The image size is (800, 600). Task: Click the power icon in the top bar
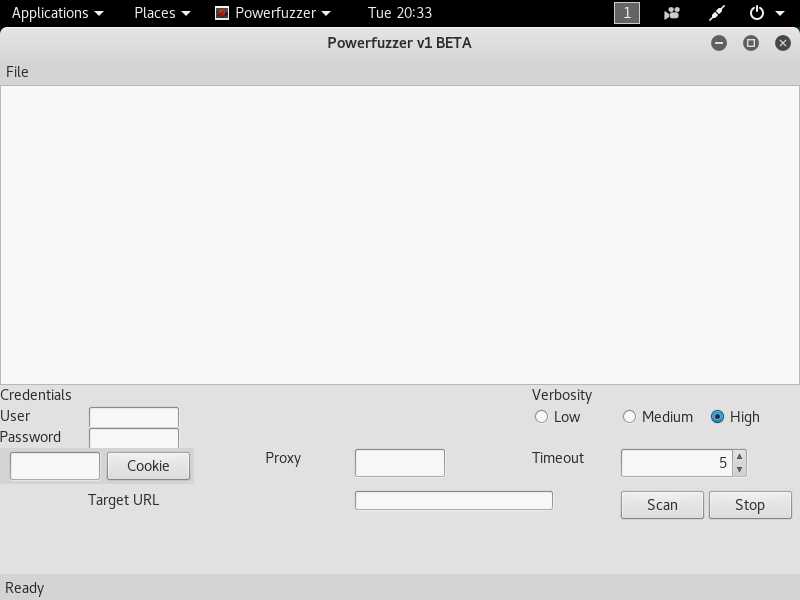tap(757, 13)
